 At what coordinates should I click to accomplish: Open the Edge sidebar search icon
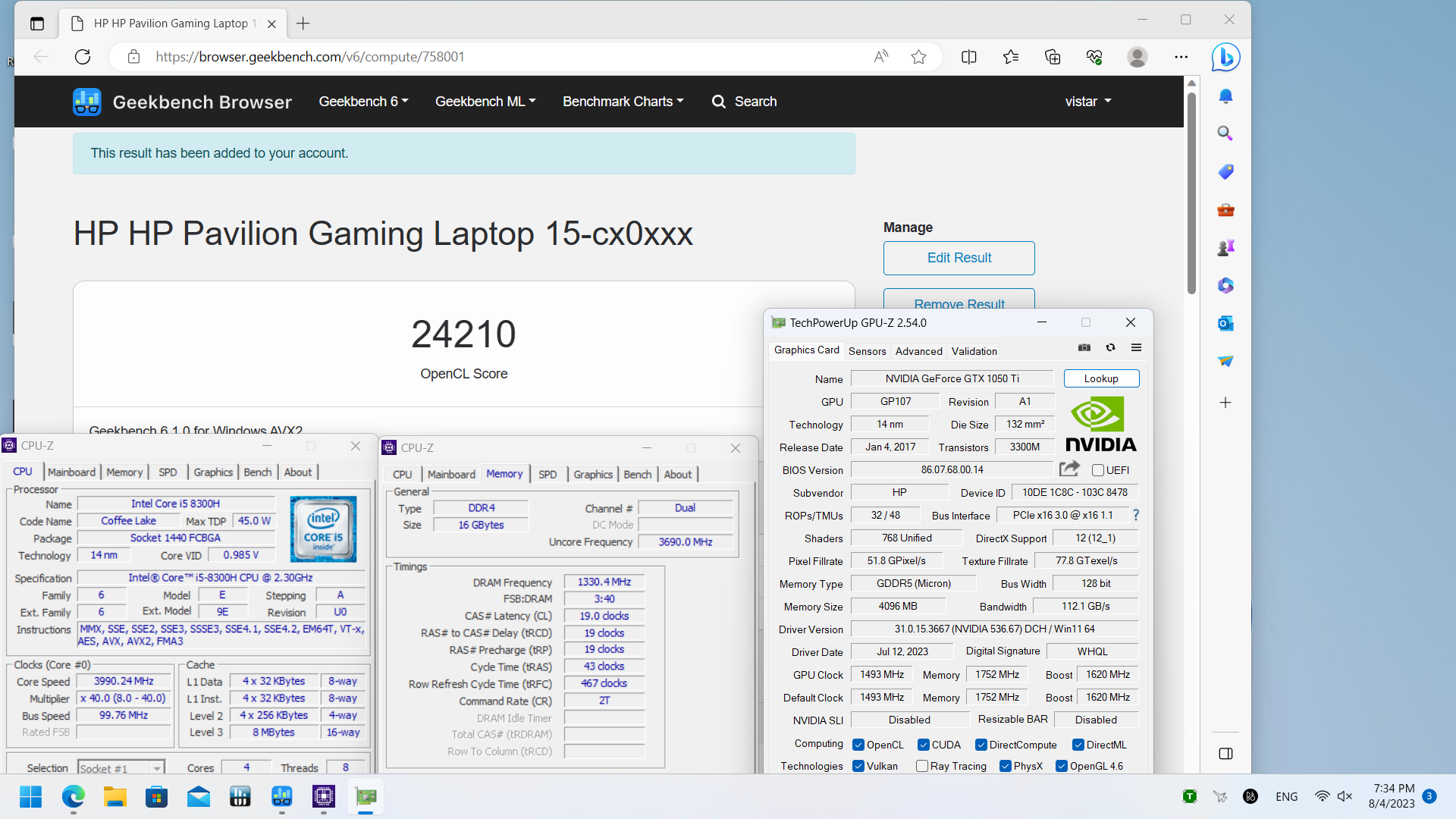click(1225, 133)
